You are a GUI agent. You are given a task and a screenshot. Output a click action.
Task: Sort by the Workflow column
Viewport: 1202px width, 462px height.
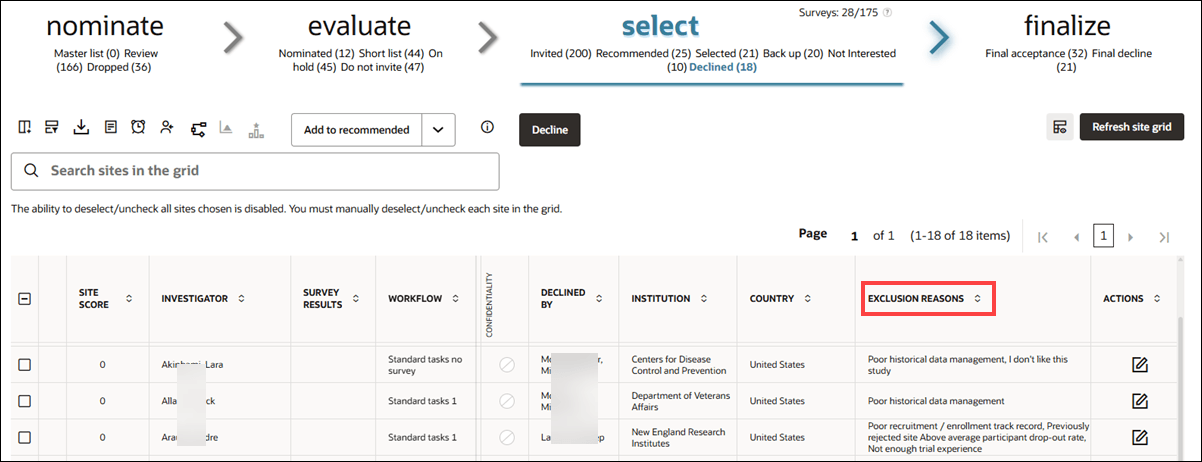(x=455, y=298)
